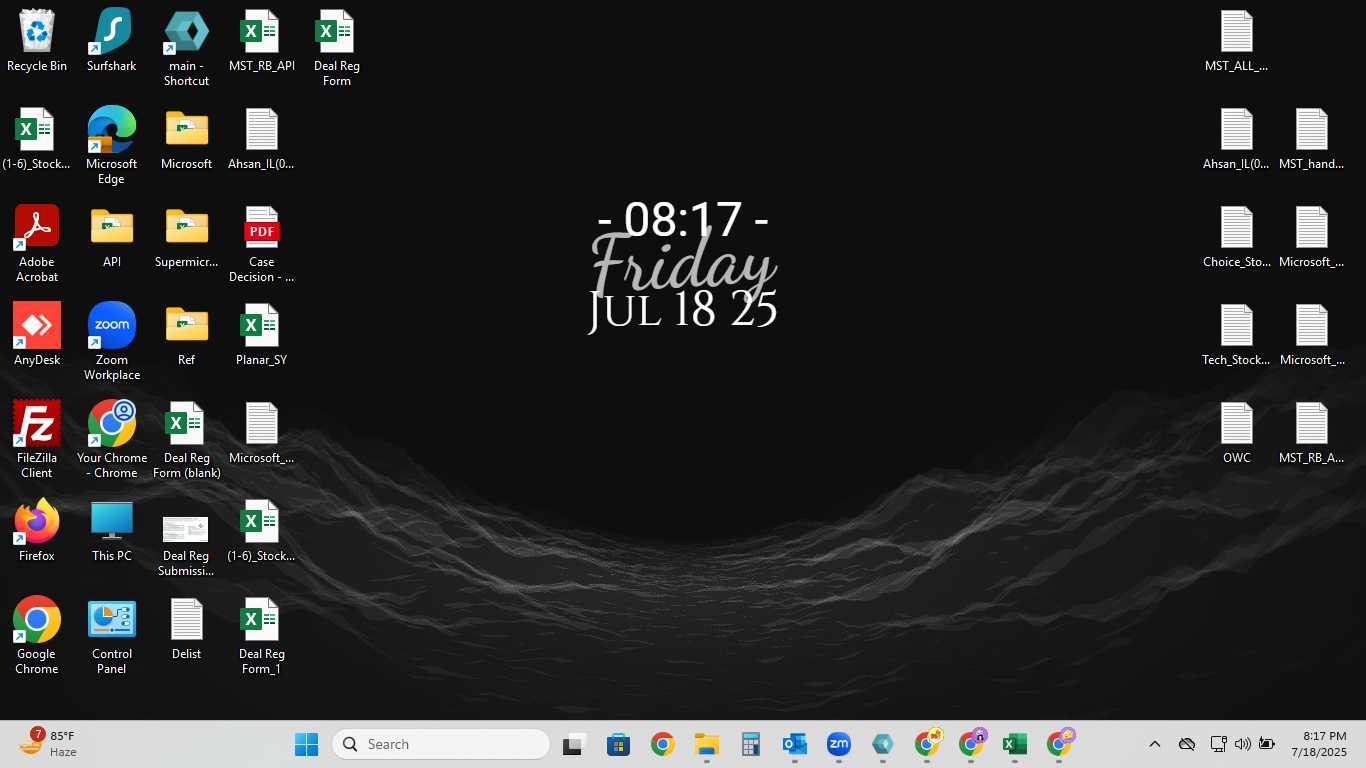Select the Tech_Stock... text file
1366x768 pixels.
coord(1237,335)
